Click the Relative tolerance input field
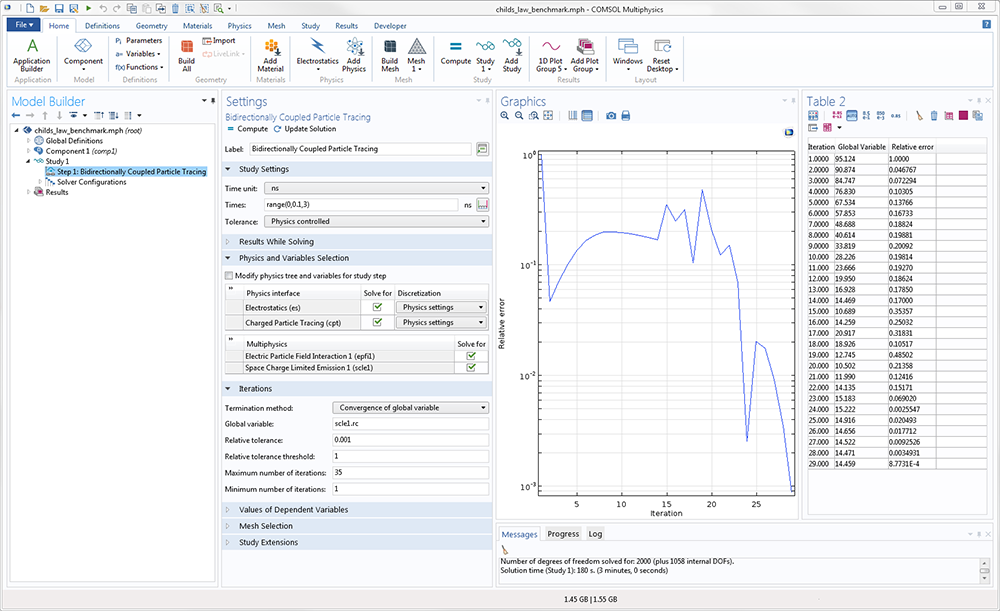This screenshot has width=1000, height=611. pyautogui.click(x=410, y=440)
